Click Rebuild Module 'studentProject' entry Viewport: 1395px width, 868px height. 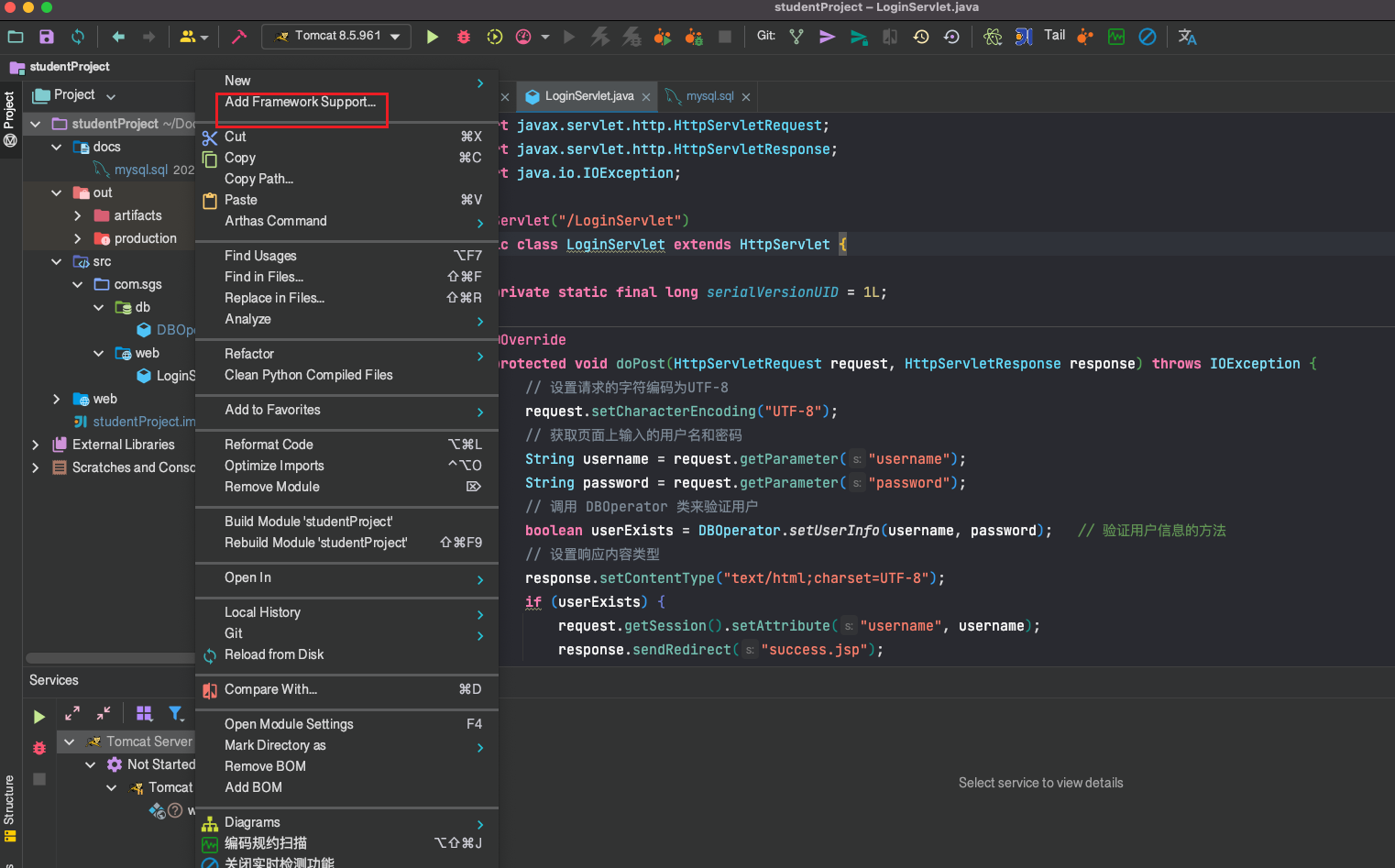coord(346,543)
